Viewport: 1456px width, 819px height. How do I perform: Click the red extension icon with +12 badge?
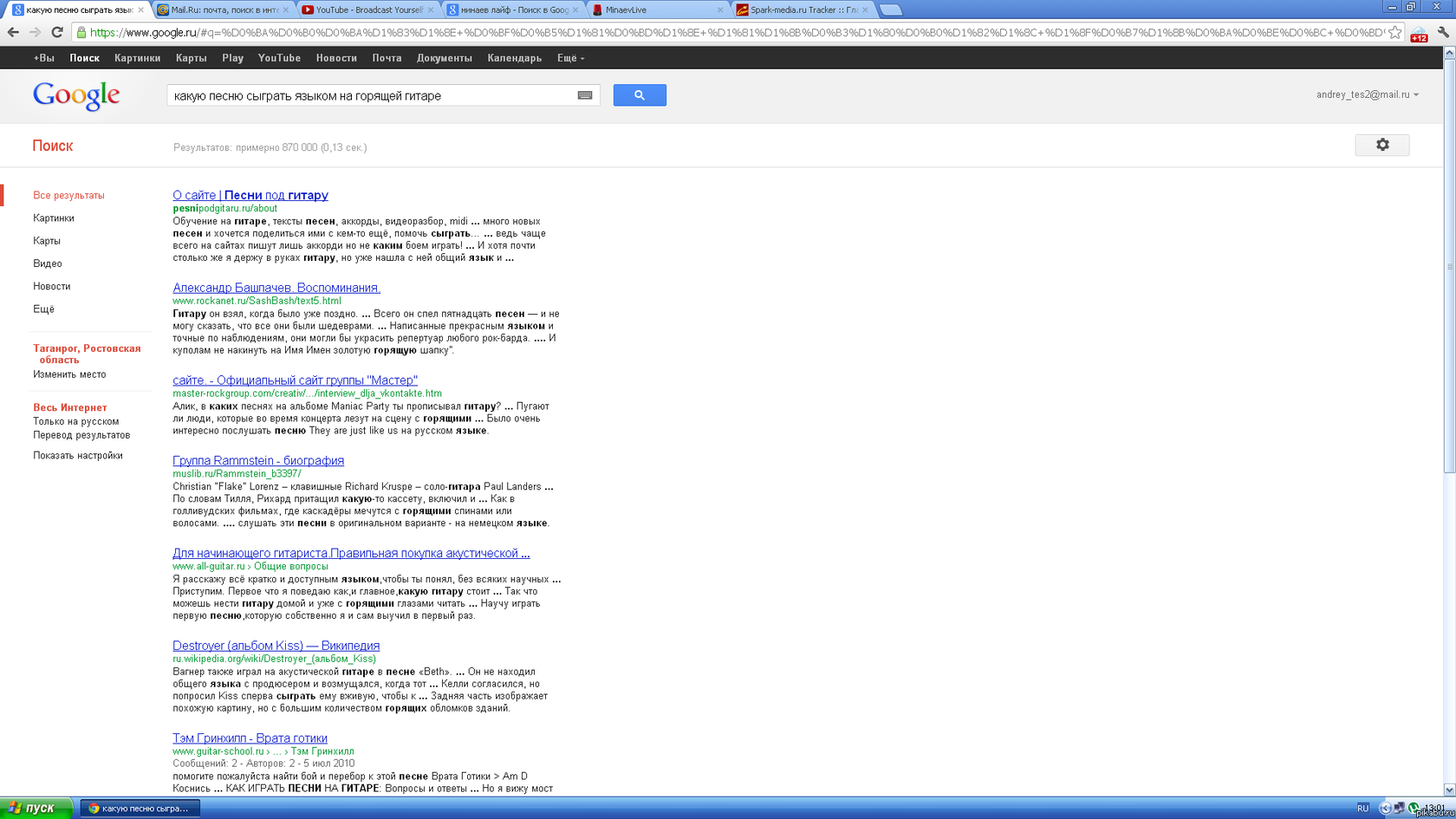(x=1419, y=35)
